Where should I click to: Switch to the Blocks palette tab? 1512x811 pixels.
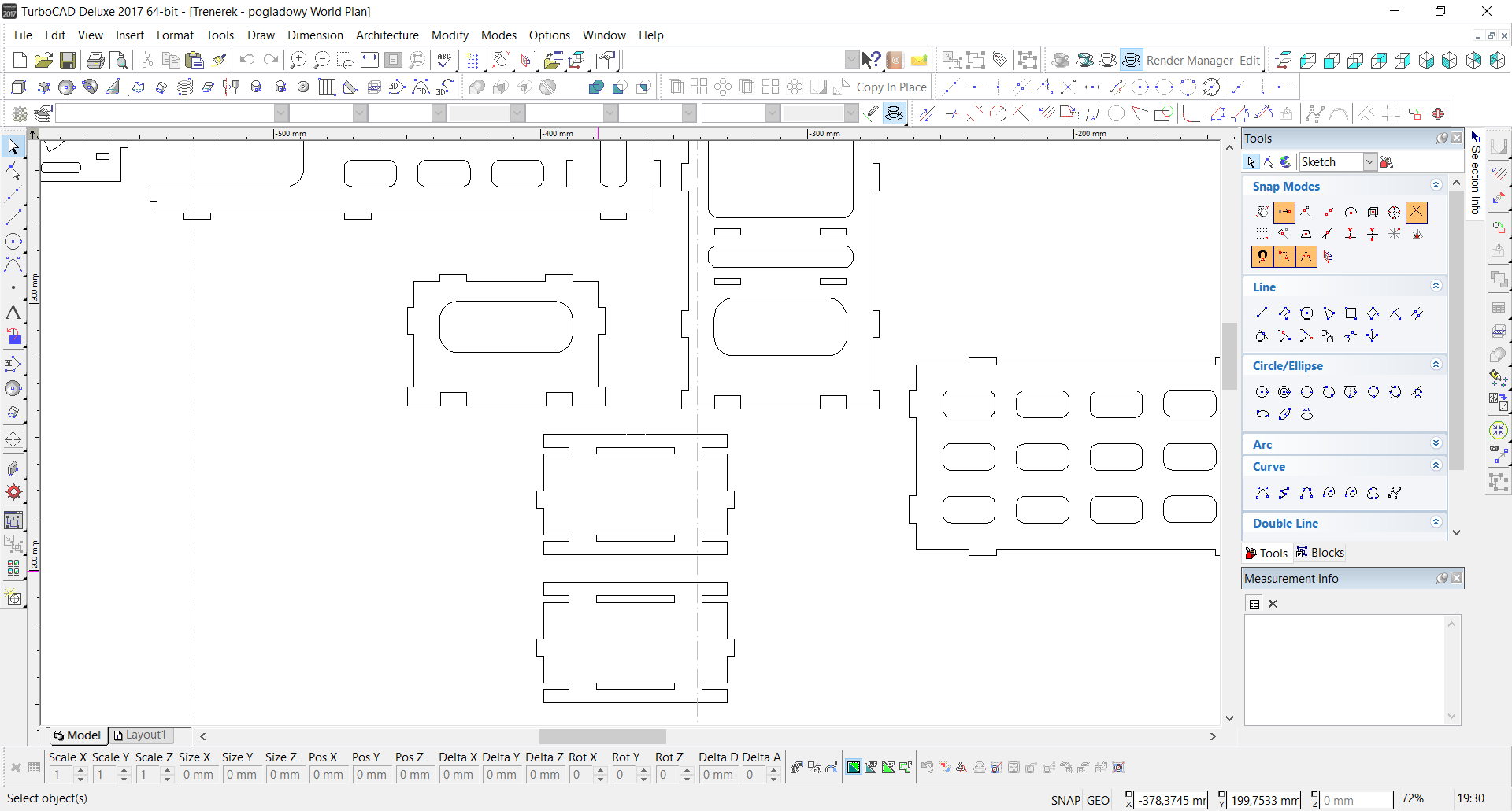[1321, 553]
